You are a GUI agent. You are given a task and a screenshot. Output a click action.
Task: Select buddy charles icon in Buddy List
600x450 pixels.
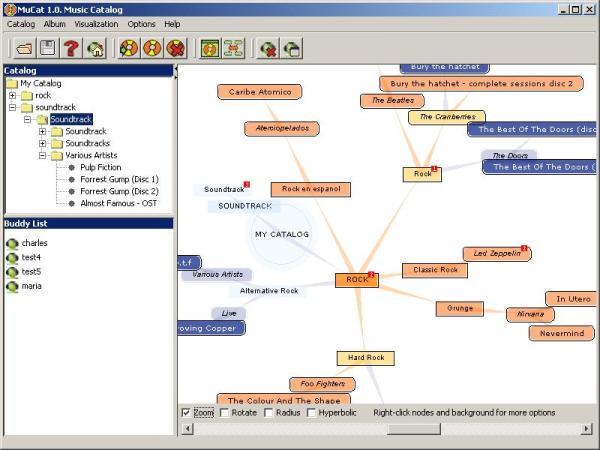click(x=12, y=244)
